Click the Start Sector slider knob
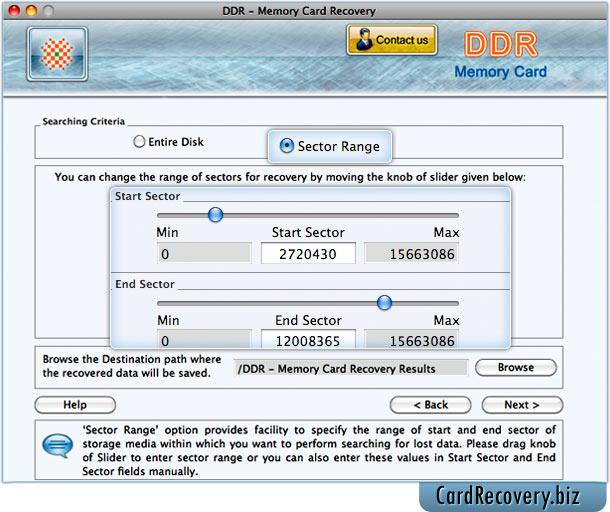 point(215,214)
